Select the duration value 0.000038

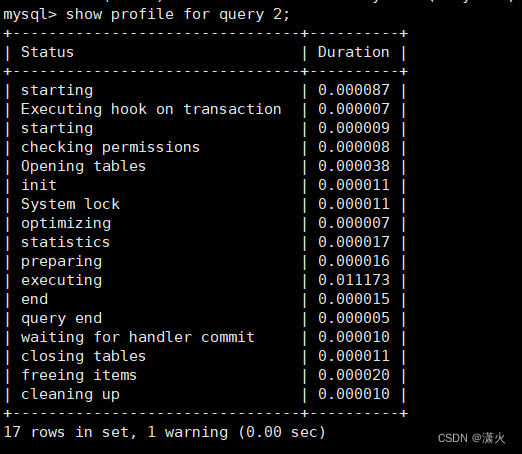pos(354,166)
